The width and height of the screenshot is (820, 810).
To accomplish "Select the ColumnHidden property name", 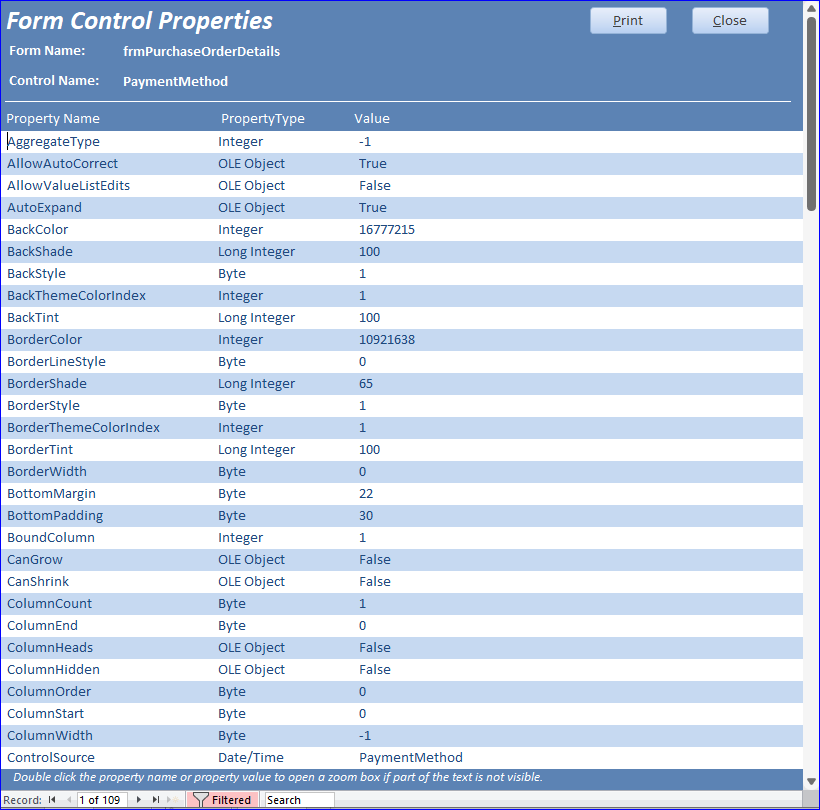I will (x=53, y=669).
